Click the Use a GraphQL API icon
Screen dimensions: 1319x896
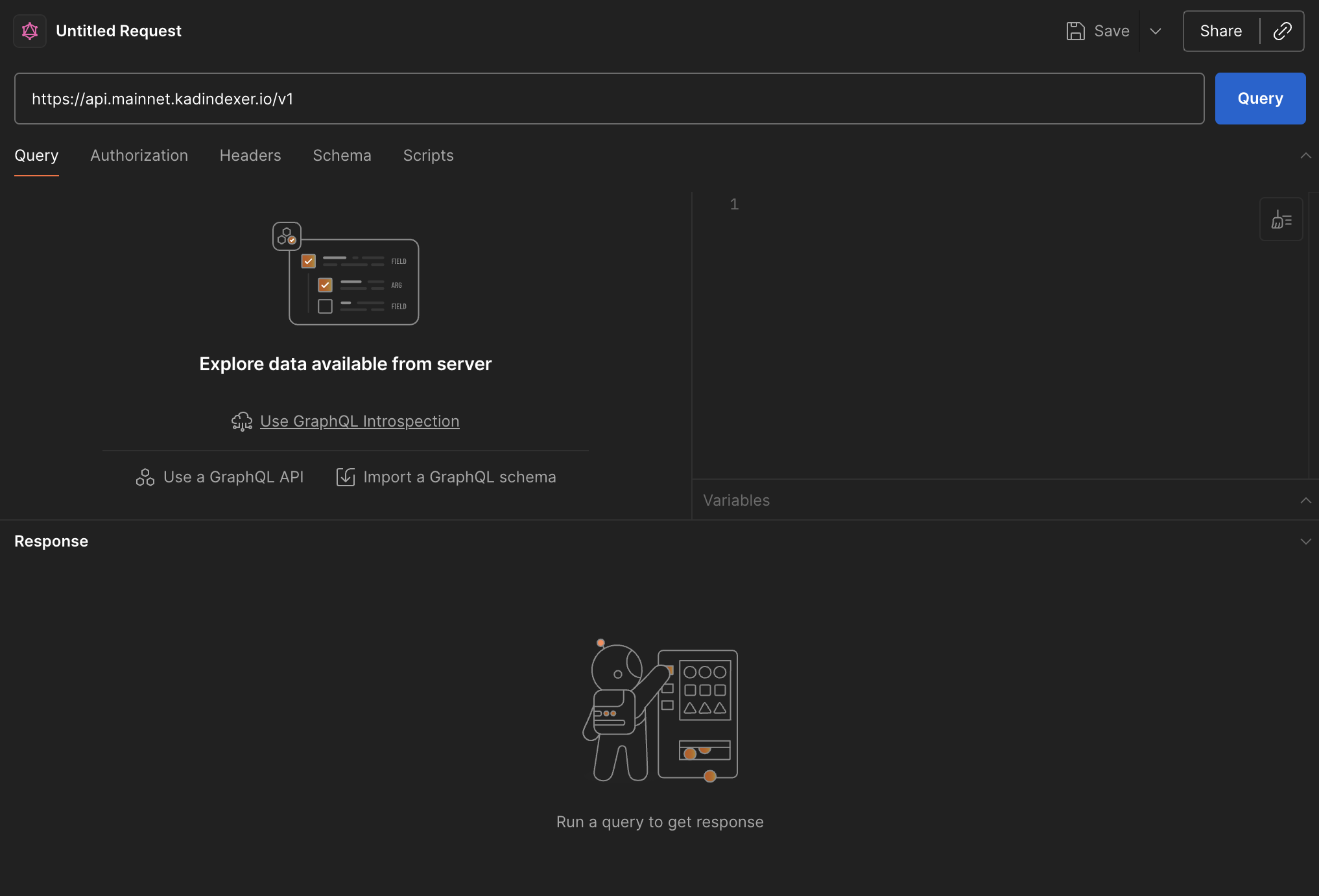[145, 477]
